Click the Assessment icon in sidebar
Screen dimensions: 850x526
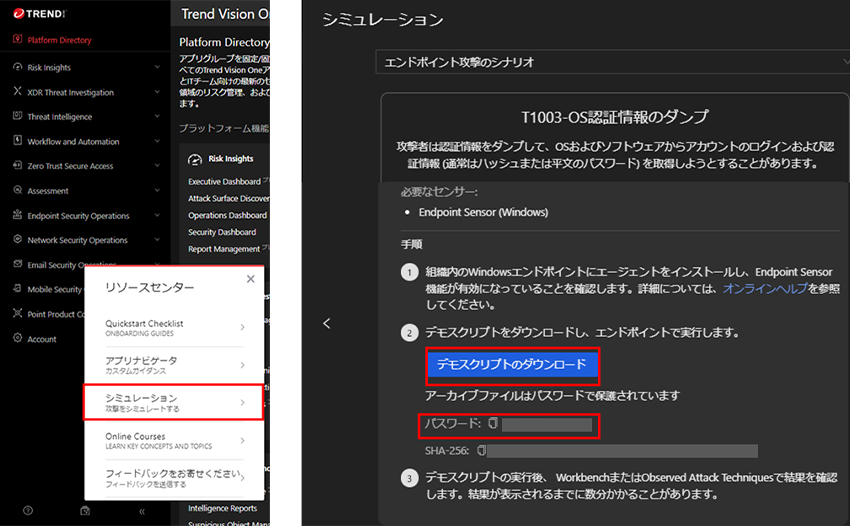(x=17, y=190)
